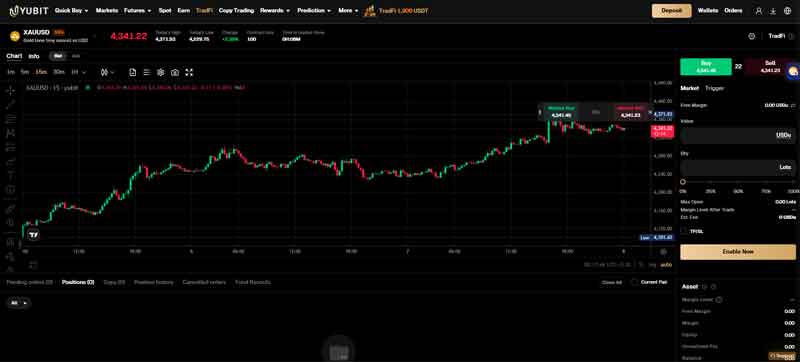Click the download app icon in header

[x=773, y=11]
